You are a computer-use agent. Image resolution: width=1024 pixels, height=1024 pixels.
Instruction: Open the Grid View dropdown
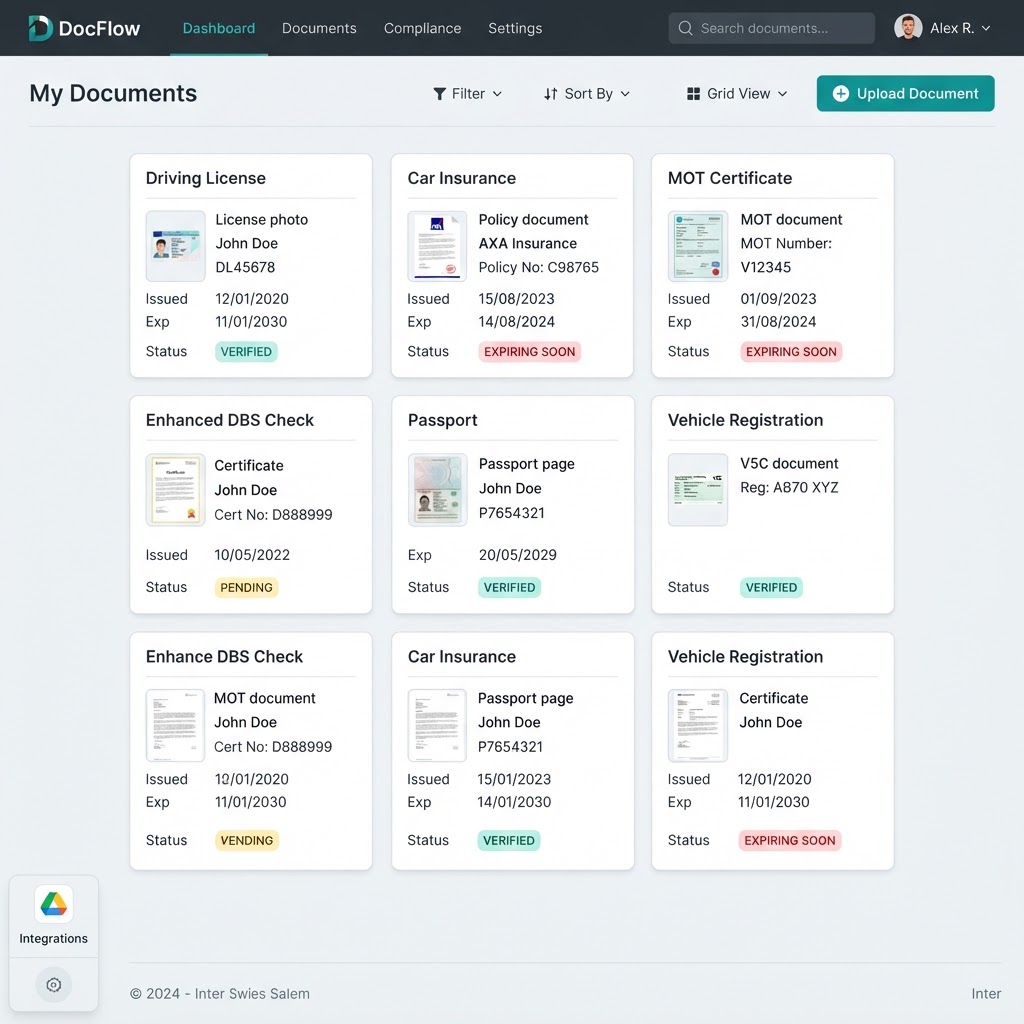tap(737, 94)
